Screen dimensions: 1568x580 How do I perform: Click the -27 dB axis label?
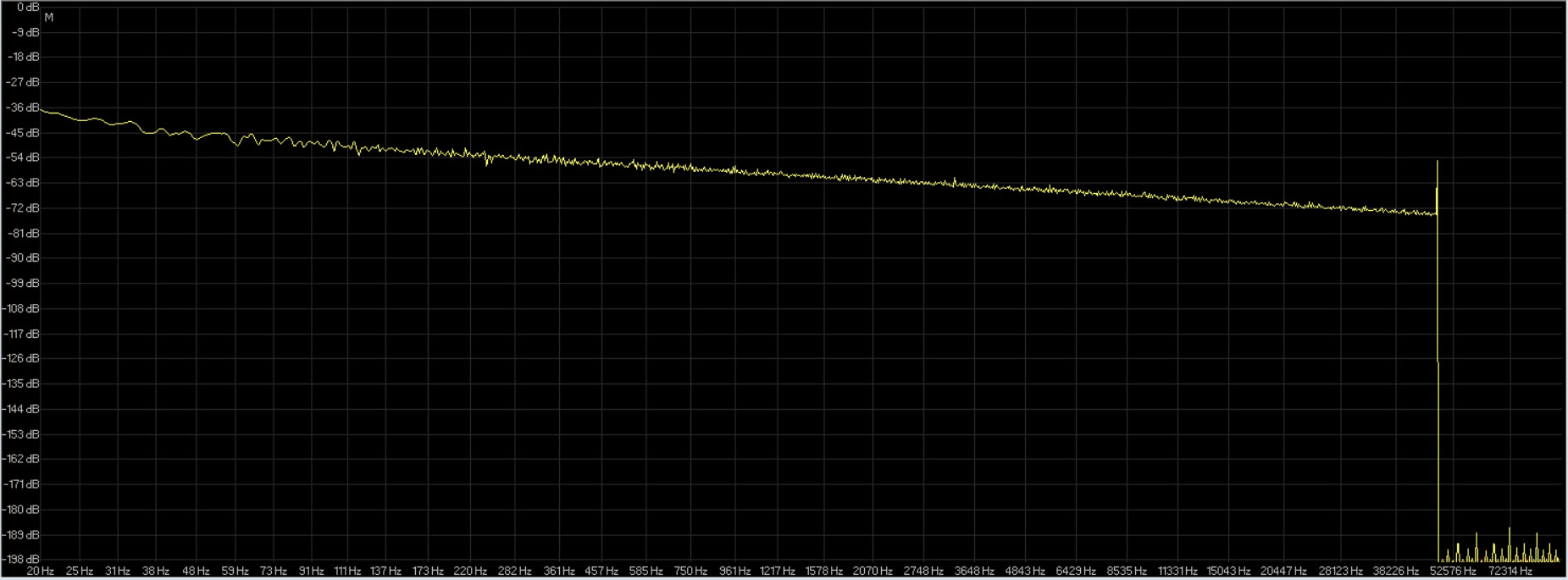point(23,82)
